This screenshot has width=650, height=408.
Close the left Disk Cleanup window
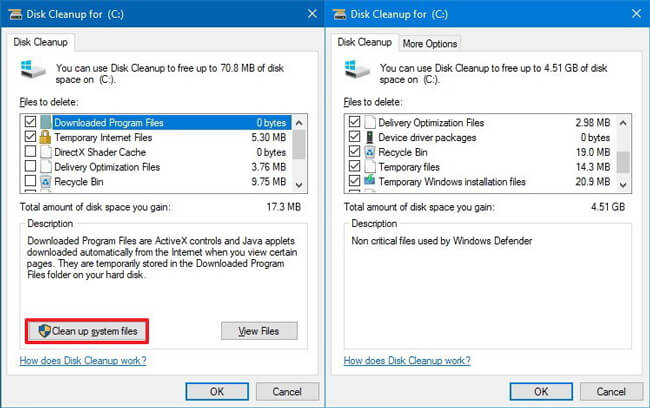tap(312, 14)
